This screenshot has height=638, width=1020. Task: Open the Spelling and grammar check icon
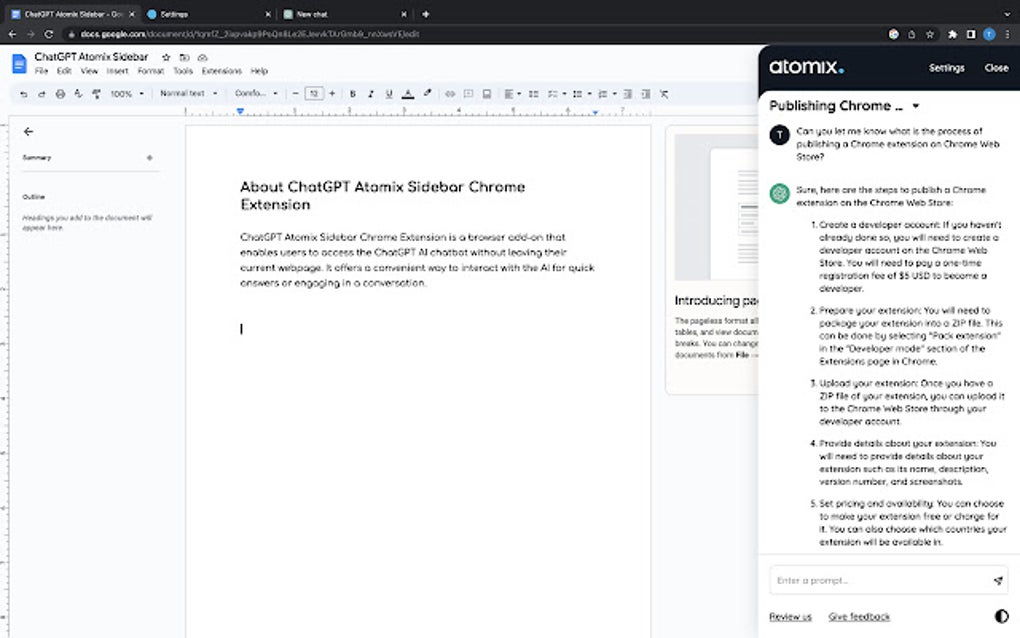click(78, 93)
